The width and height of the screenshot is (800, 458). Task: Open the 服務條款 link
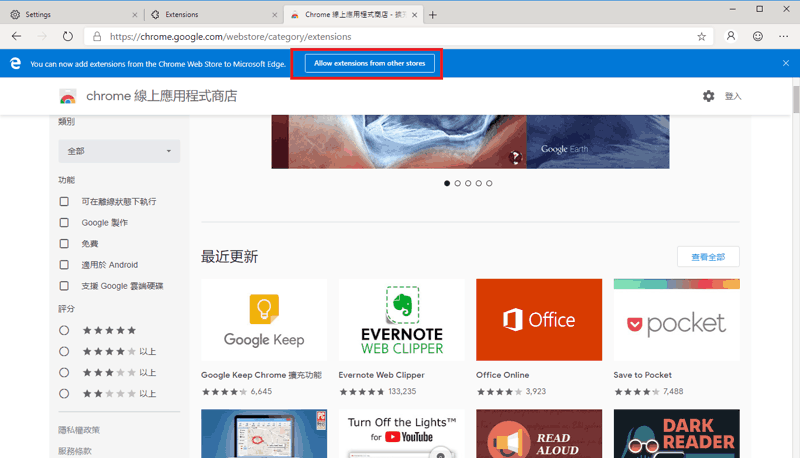75,451
